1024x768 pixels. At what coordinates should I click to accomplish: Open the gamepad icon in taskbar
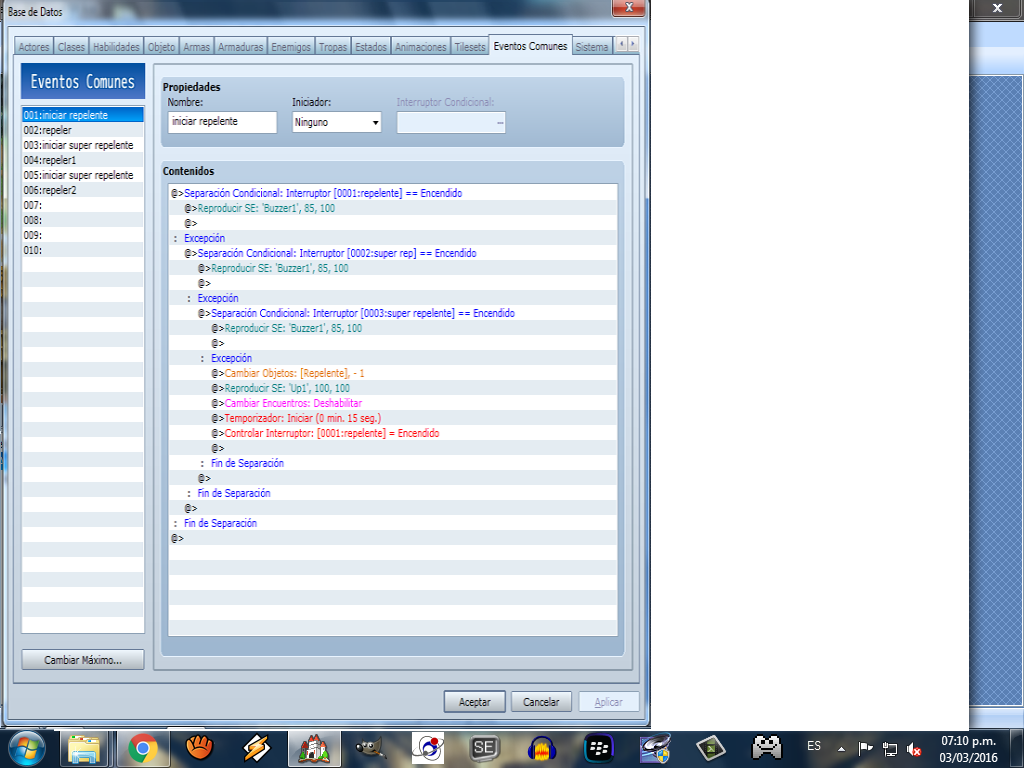[x=767, y=749]
